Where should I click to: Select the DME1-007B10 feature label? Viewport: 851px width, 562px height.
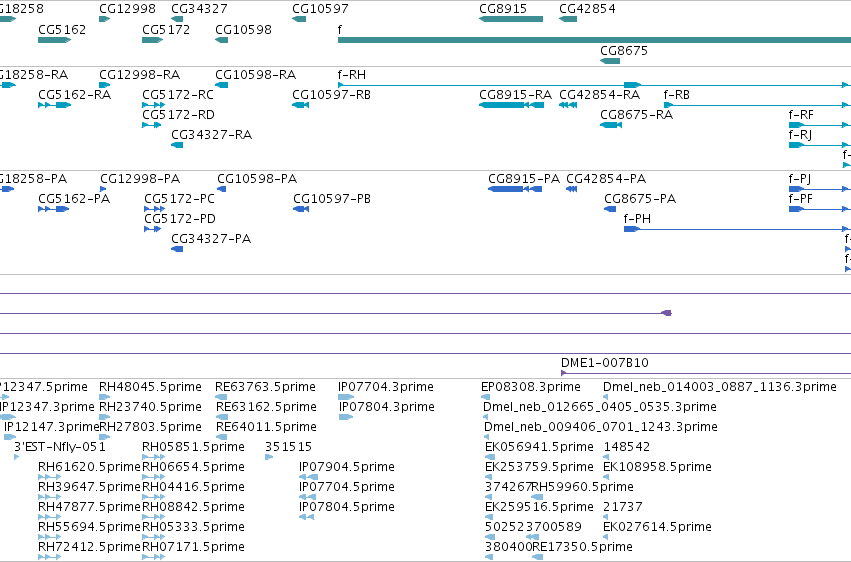click(605, 362)
